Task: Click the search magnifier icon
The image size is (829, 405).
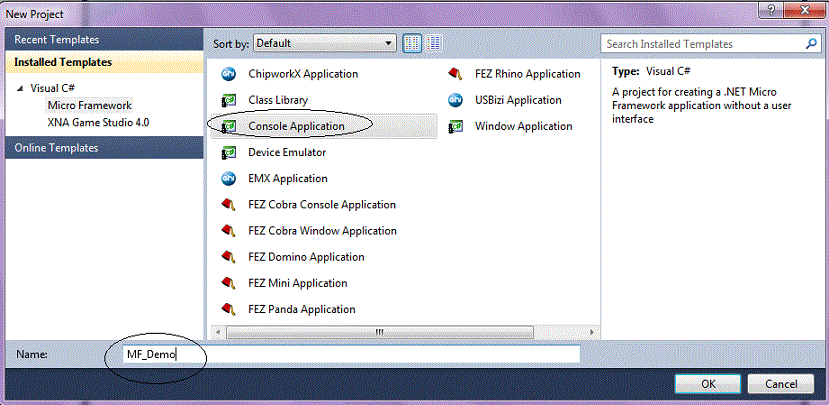Action: click(x=811, y=44)
